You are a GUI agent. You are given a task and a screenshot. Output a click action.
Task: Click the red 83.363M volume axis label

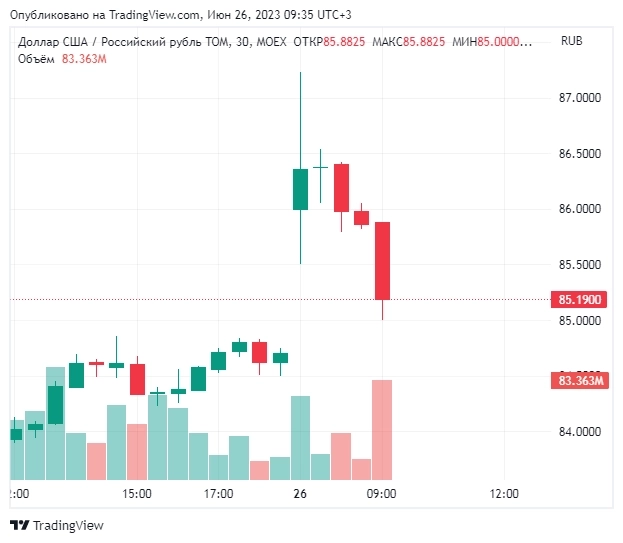pos(579,380)
